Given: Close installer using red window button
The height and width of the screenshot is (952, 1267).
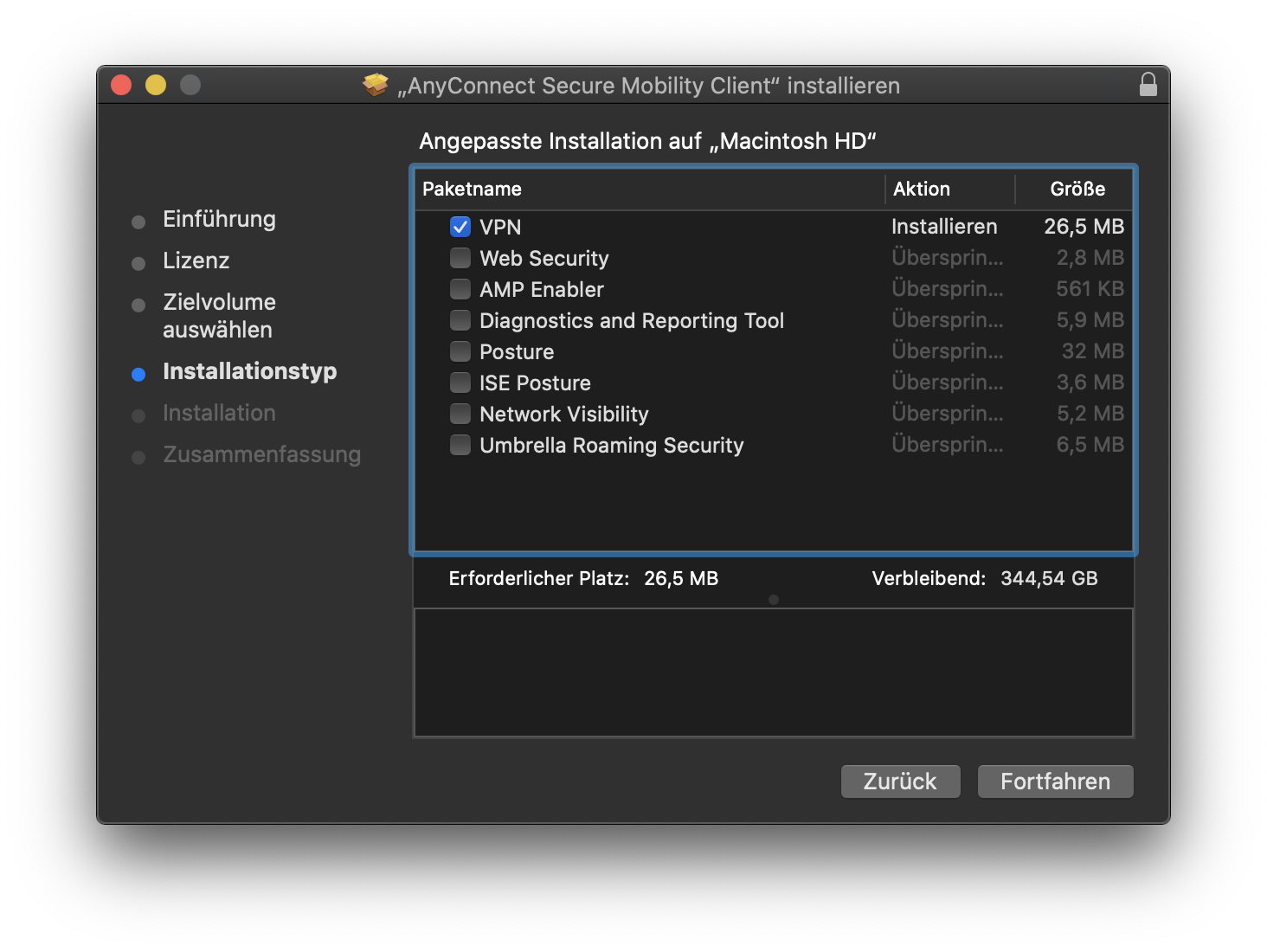Looking at the screenshot, I should 121,85.
